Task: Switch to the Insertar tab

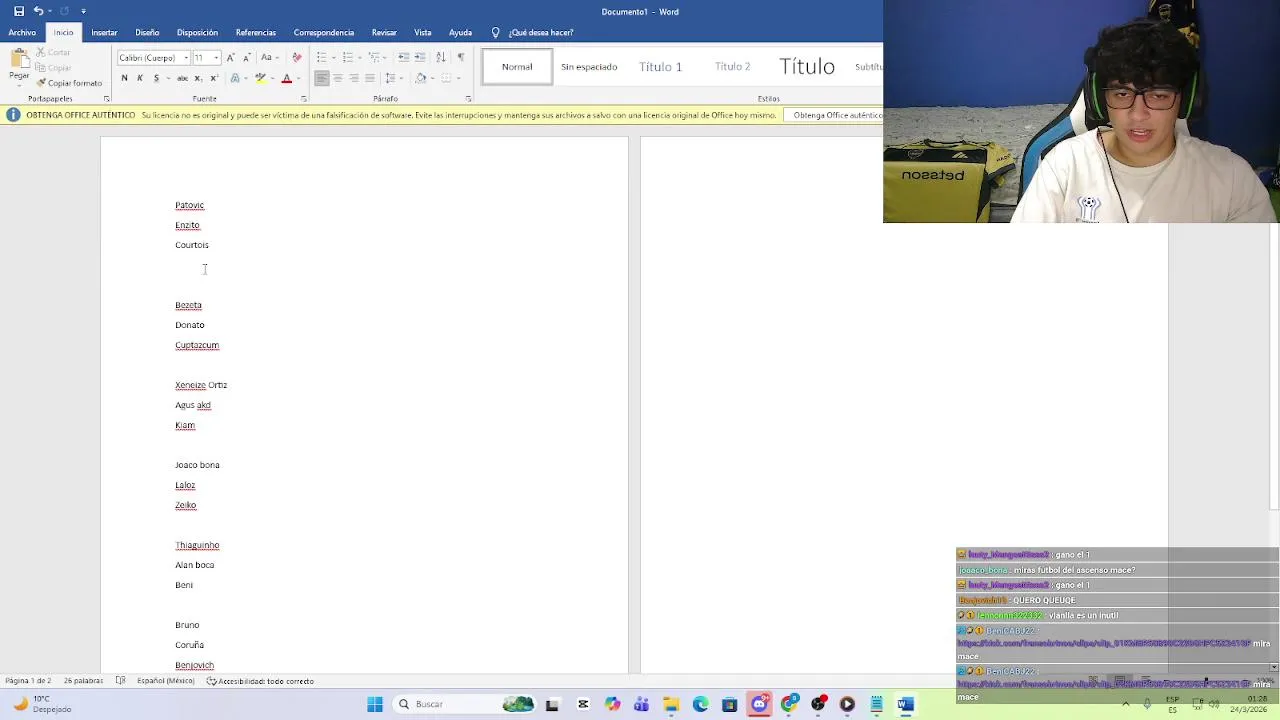Action: pos(104,33)
